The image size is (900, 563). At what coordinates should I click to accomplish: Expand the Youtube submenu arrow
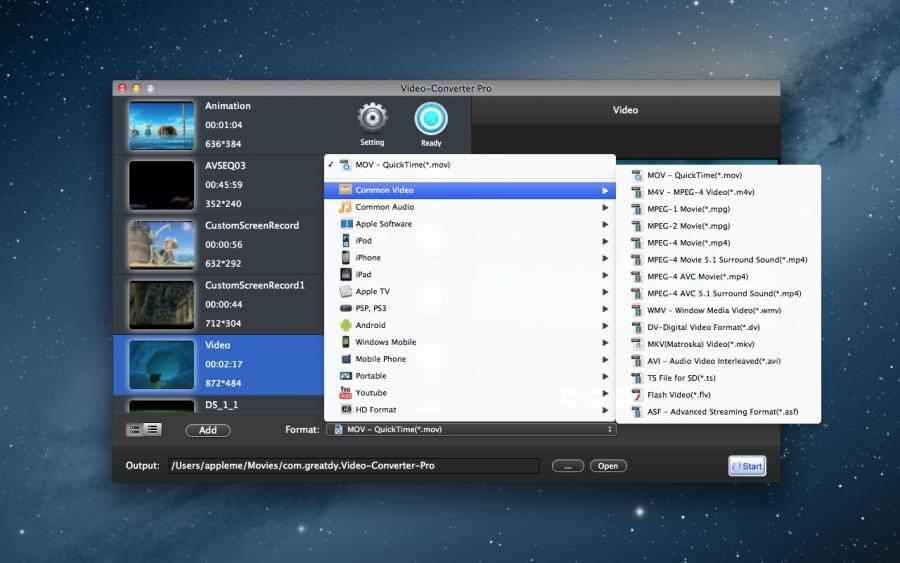tap(605, 393)
